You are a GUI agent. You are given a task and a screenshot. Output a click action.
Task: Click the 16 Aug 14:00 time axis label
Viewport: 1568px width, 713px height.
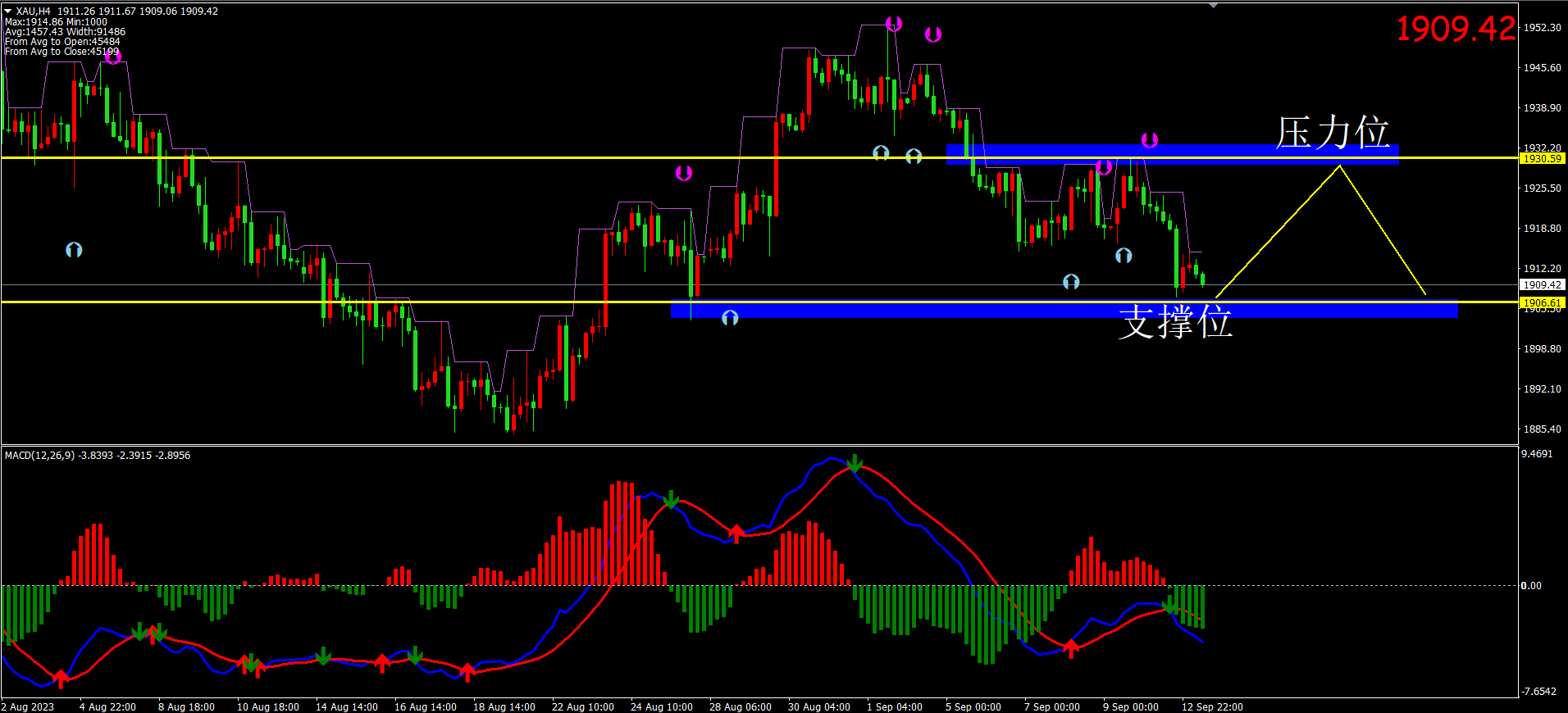pyautogui.click(x=426, y=706)
